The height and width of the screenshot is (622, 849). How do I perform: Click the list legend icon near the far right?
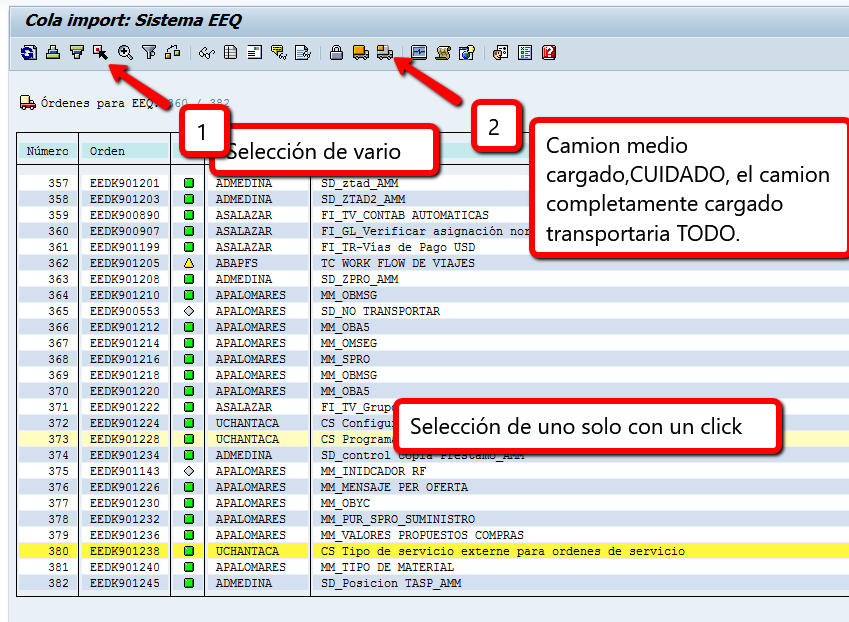[523, 52]
